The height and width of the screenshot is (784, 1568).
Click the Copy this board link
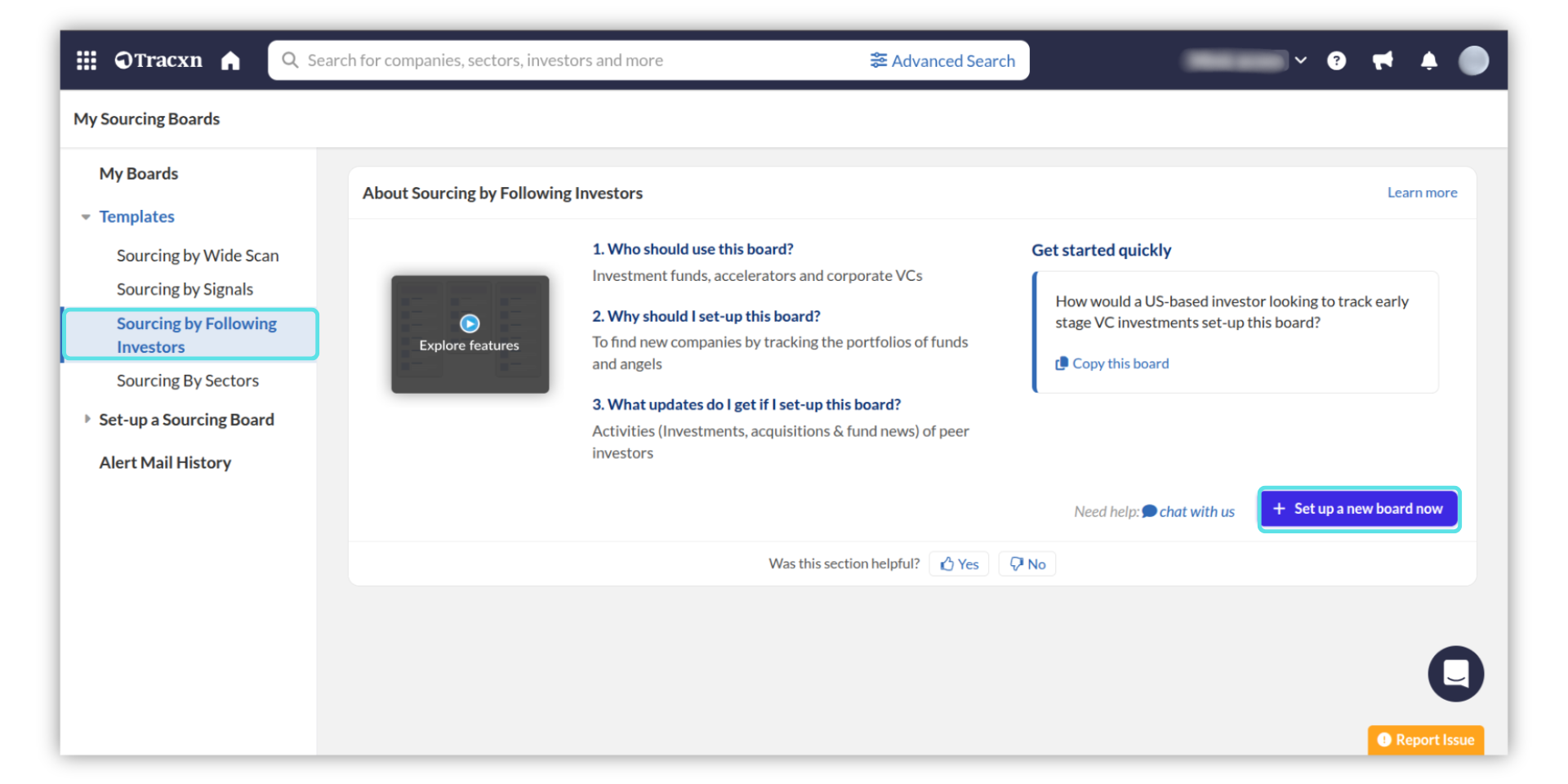pos(1120,363)
